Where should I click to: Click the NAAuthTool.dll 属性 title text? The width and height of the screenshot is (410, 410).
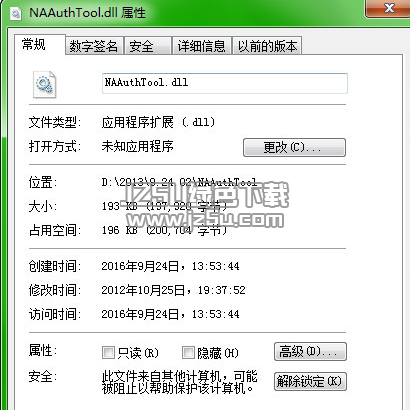[x=88, y=13]
